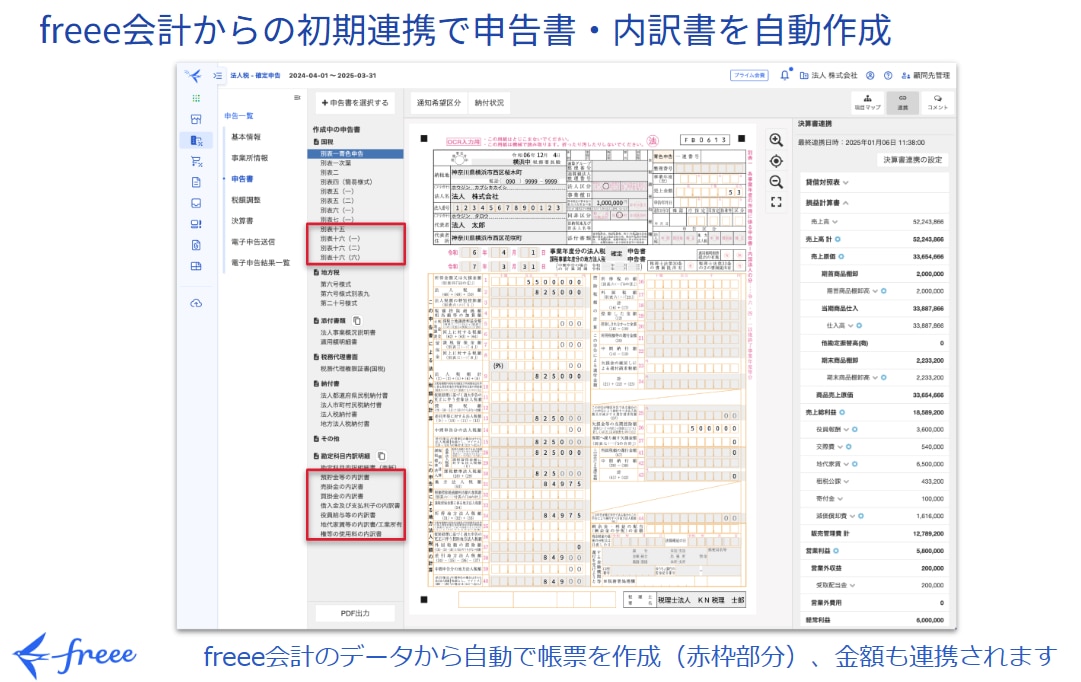Open the 申告一覧 link
The height and width of the screenshot is (682, 1081).
[239, 116]
